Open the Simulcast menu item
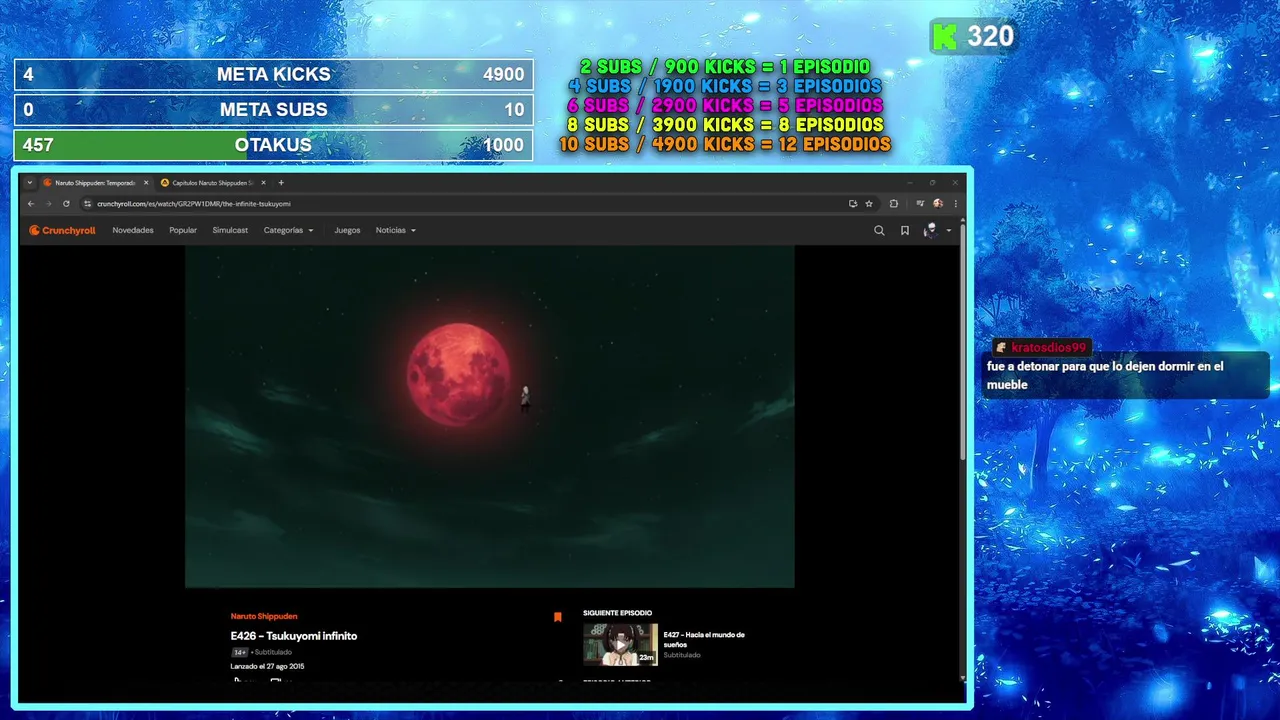This screenshot has height=720, width=1280. click(x=230, y=230)
